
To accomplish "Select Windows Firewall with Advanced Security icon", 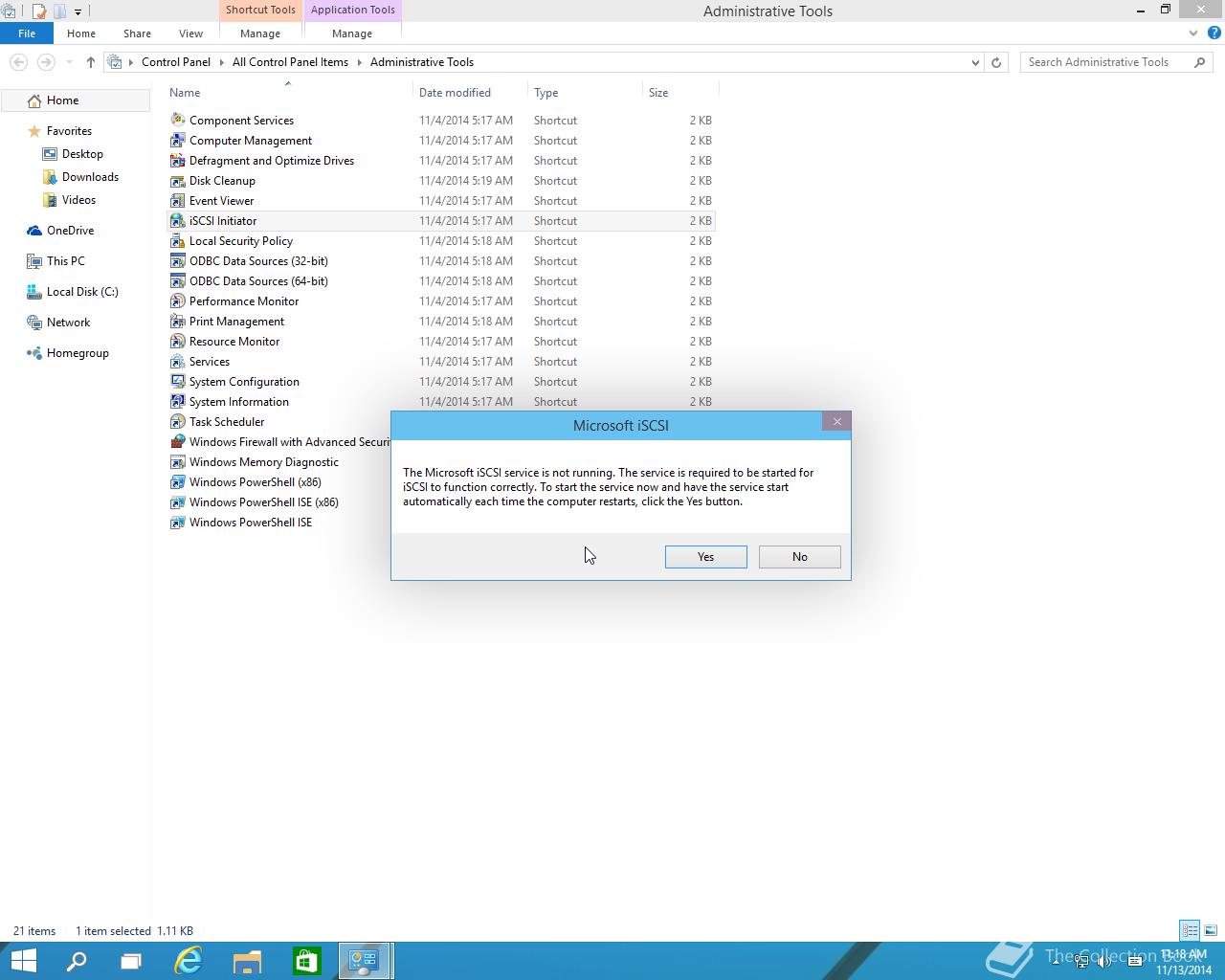I will coord(177,441).
